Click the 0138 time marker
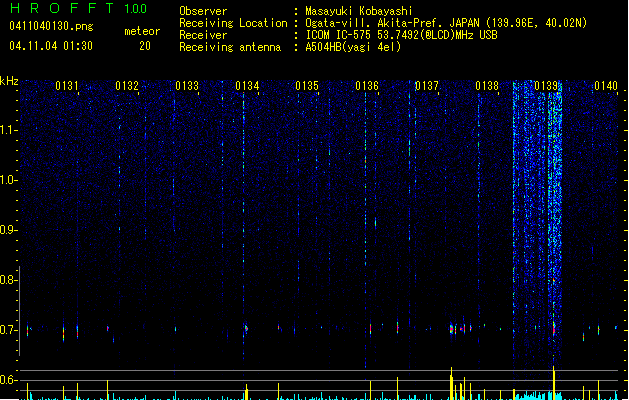Screen dimensions: 629x400 click(x=487, y=86)
